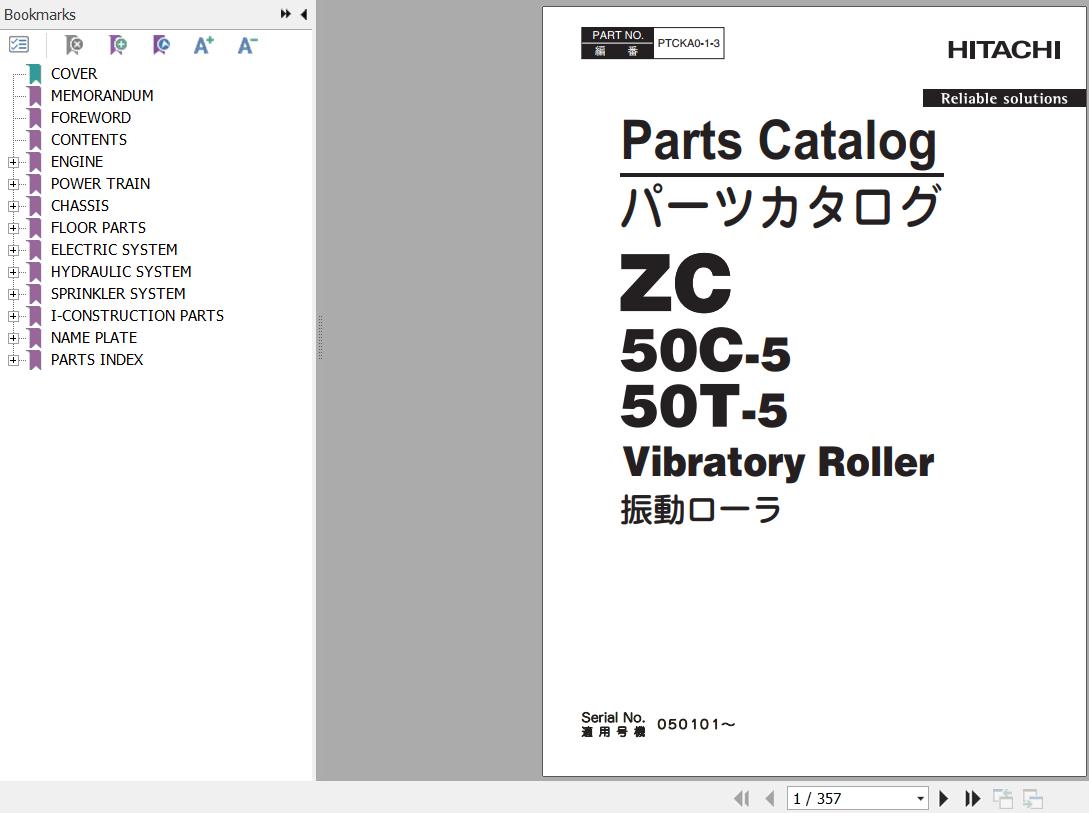
Task: Expand the PARTS INDEX bookmark
Action: 13,360
